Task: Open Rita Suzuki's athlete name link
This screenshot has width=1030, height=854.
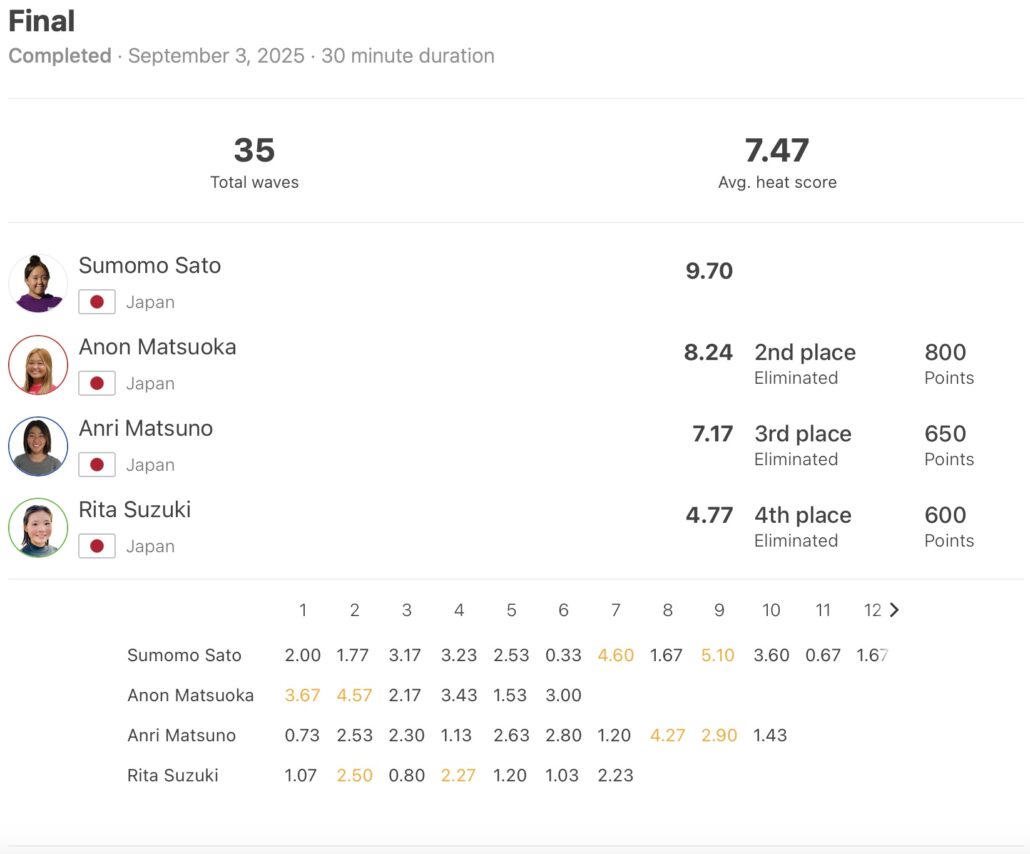Action: (135, 510)
